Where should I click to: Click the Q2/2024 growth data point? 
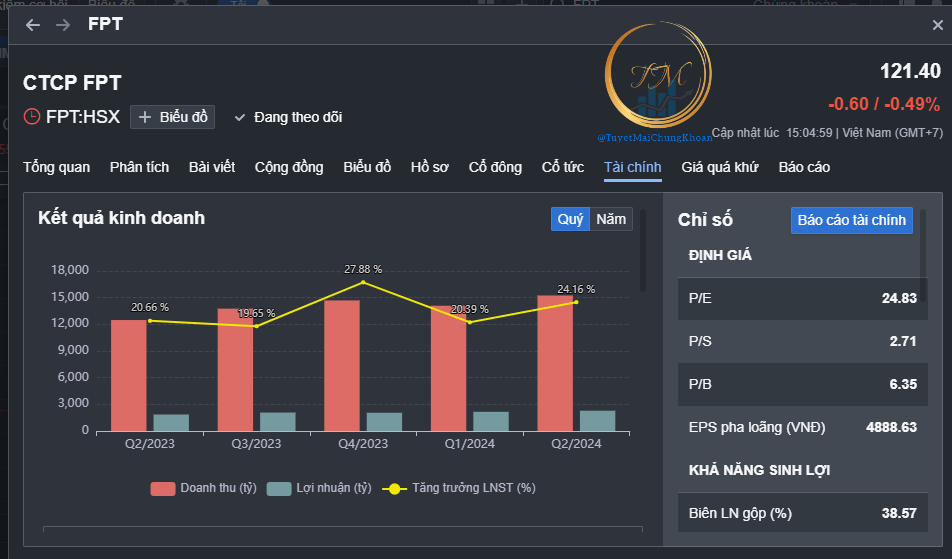pyautogui.click(x=576, y=302)
